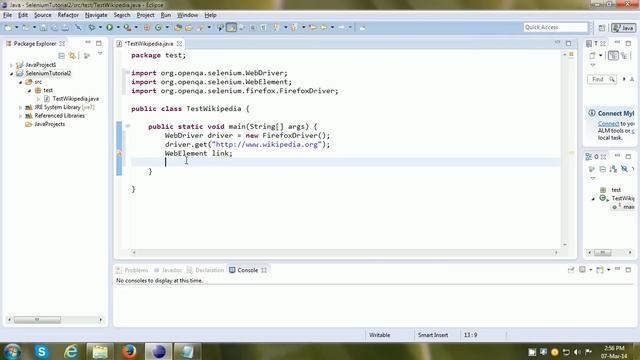The image size is (640, 360).
Task: Collapse All in Package Explorer toolbar
Action: click(61, 56)
